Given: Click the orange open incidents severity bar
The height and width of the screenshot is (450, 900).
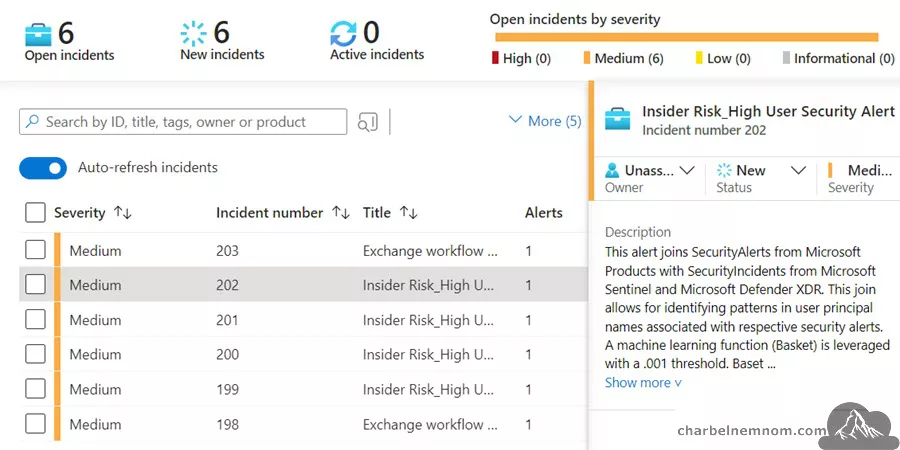Looking at the screenshot, I should click(686, 37).
